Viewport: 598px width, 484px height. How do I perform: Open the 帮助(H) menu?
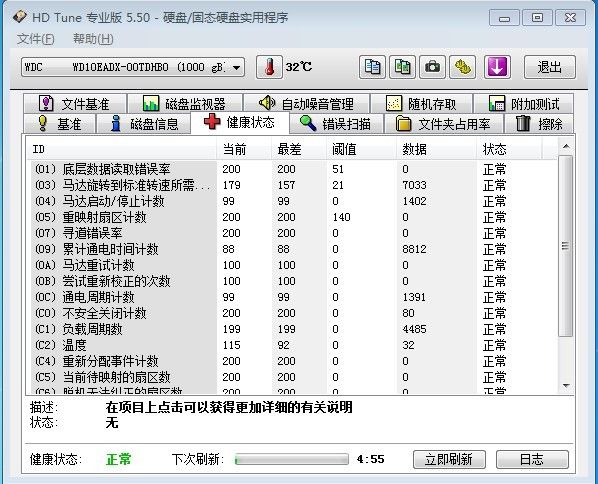(93, 39)
